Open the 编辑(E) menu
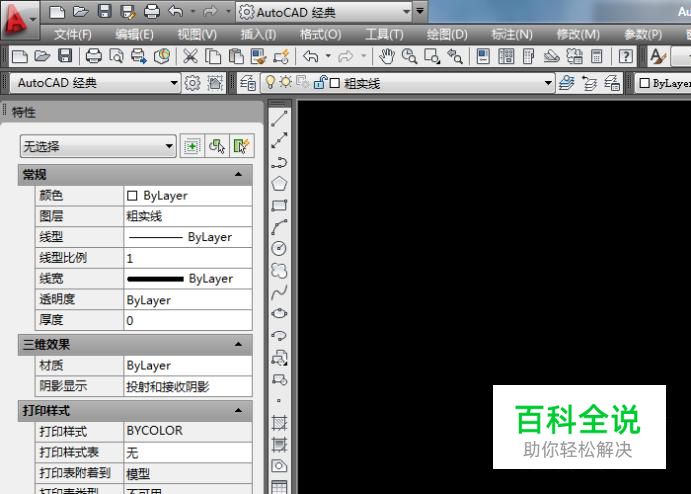The image size is (691, 494). (x=134, y=34)
